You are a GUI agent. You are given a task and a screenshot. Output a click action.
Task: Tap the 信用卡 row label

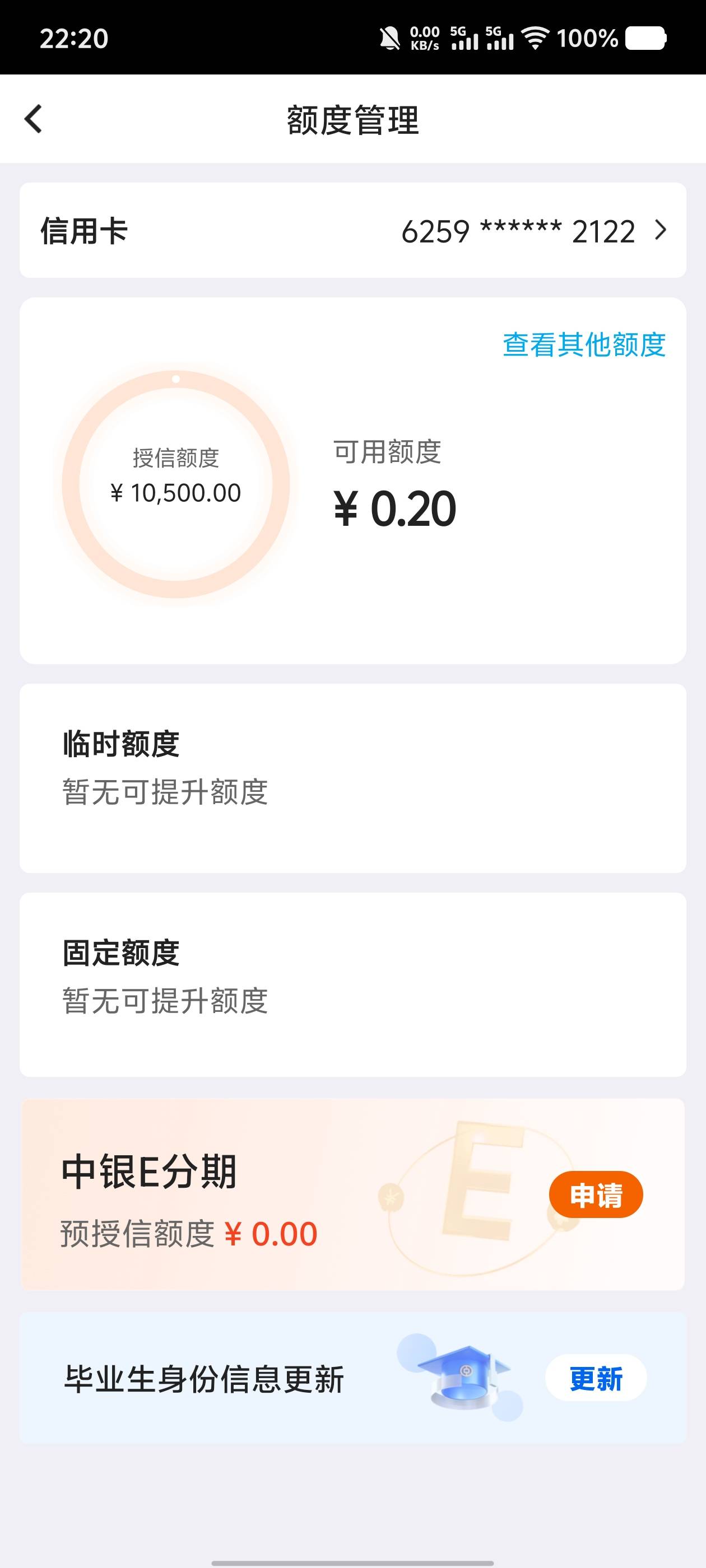tap(84, 231)
